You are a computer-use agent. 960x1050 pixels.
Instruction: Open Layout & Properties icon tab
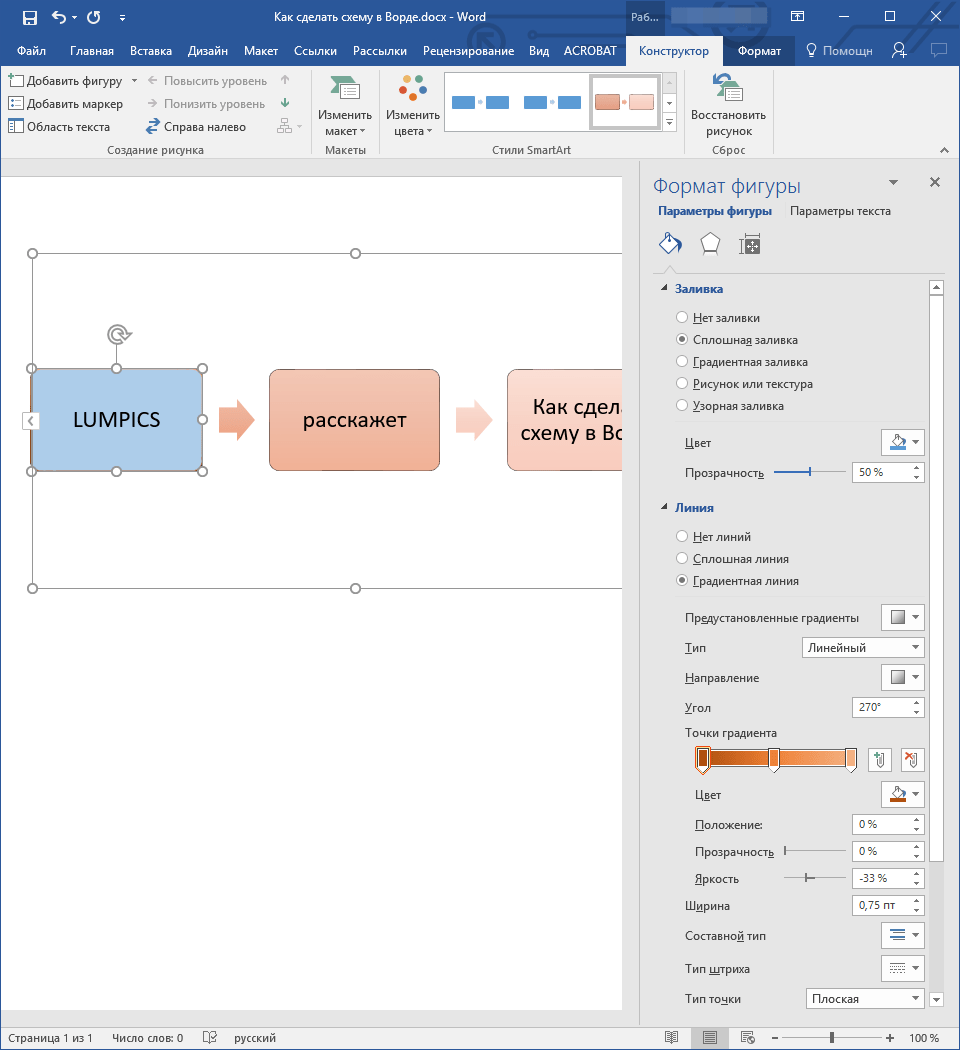coord(749,244)
